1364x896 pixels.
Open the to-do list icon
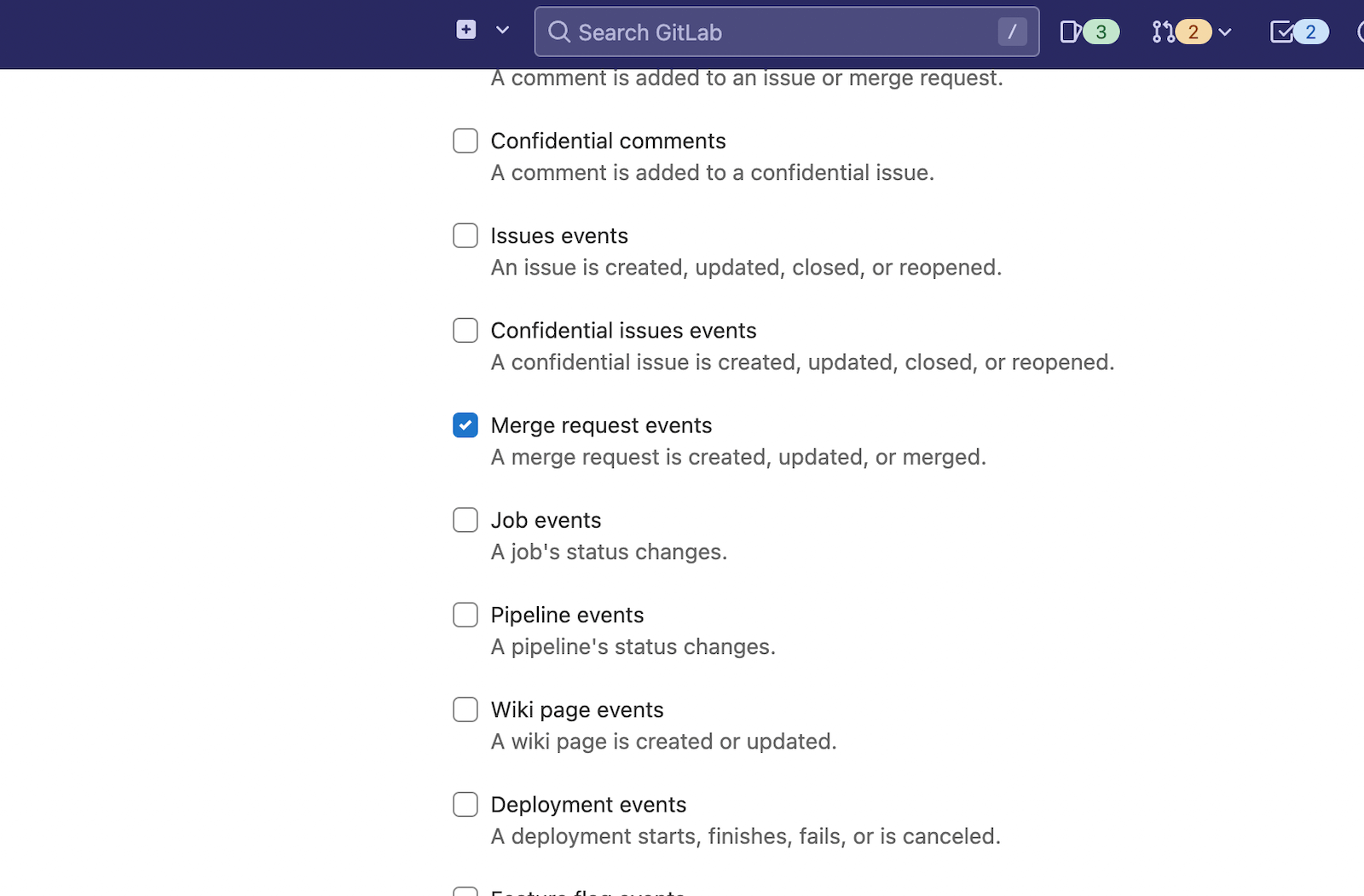click(x=1280, y=32)
